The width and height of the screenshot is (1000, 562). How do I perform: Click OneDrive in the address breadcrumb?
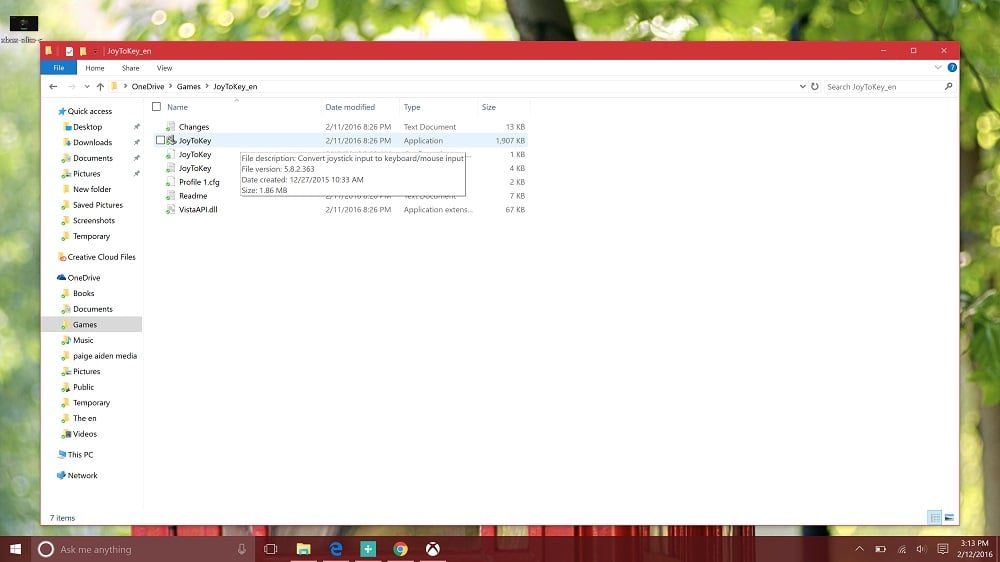(x=147, y=87)
